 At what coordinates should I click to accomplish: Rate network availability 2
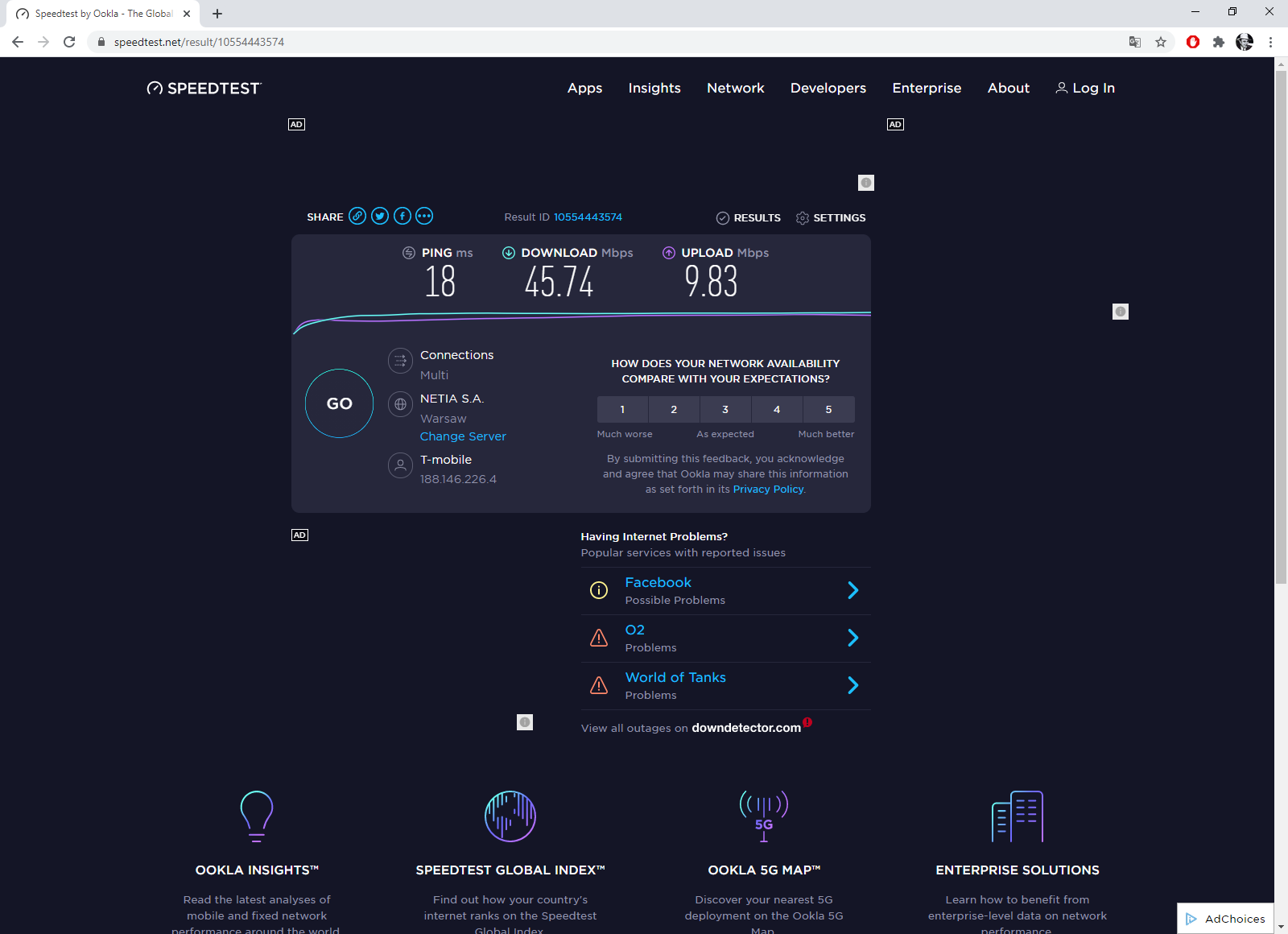[674, 409]
